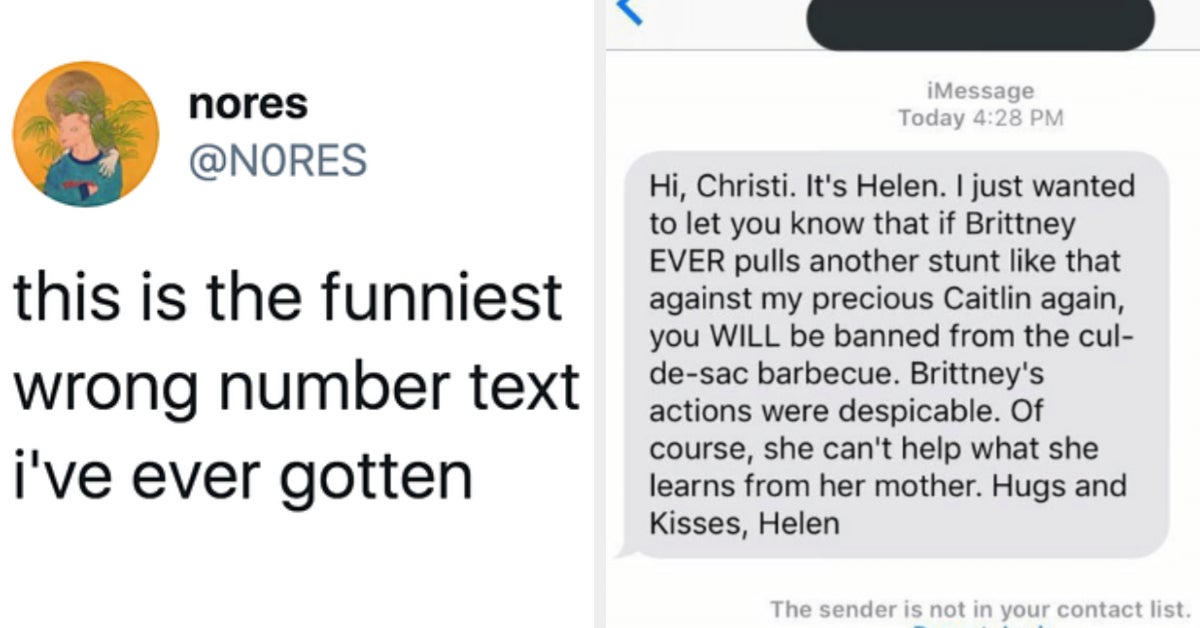Tap the Report Junk link
This screenshot has height=628, width=1200.
(978, 625)
